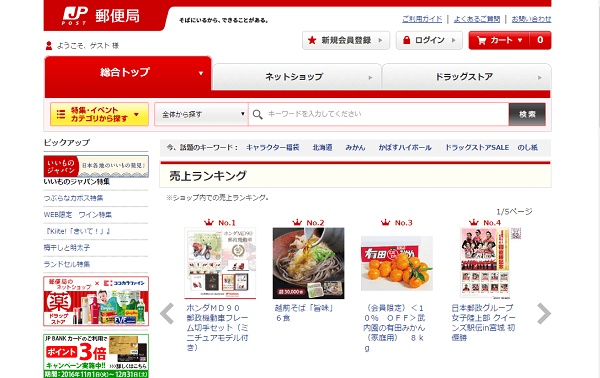The image size is (600, 378).
Task: Open 日本郵政グループ女子陸上部 product link
Action: point(483,323)
